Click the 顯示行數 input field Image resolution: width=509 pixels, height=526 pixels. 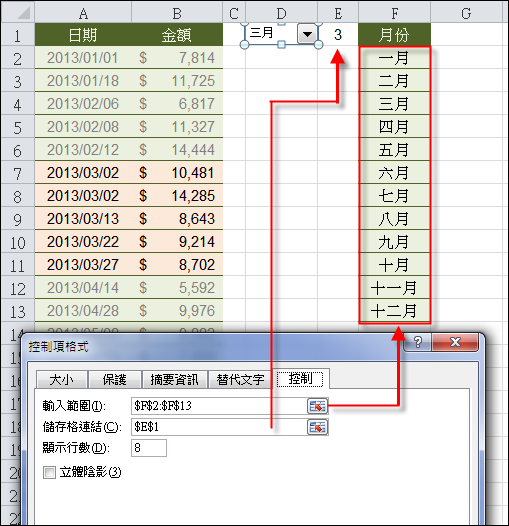149,448
